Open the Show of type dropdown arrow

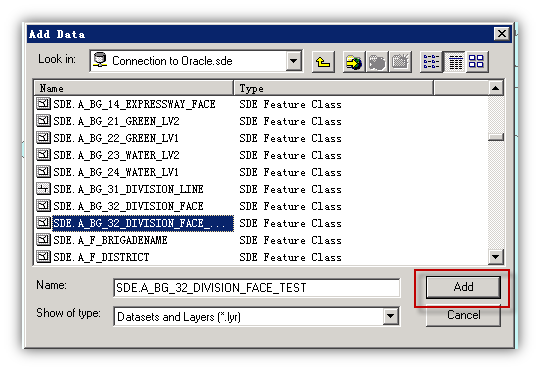[x=391, y=316]
